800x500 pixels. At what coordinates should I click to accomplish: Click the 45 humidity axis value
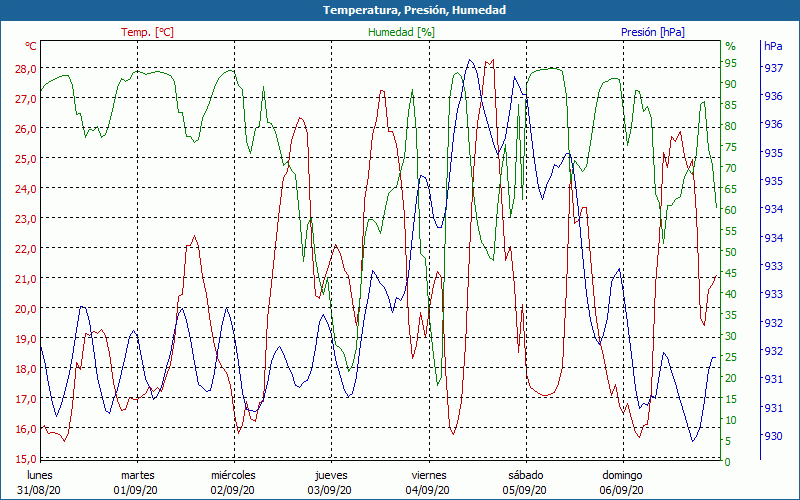click(731, 273)
